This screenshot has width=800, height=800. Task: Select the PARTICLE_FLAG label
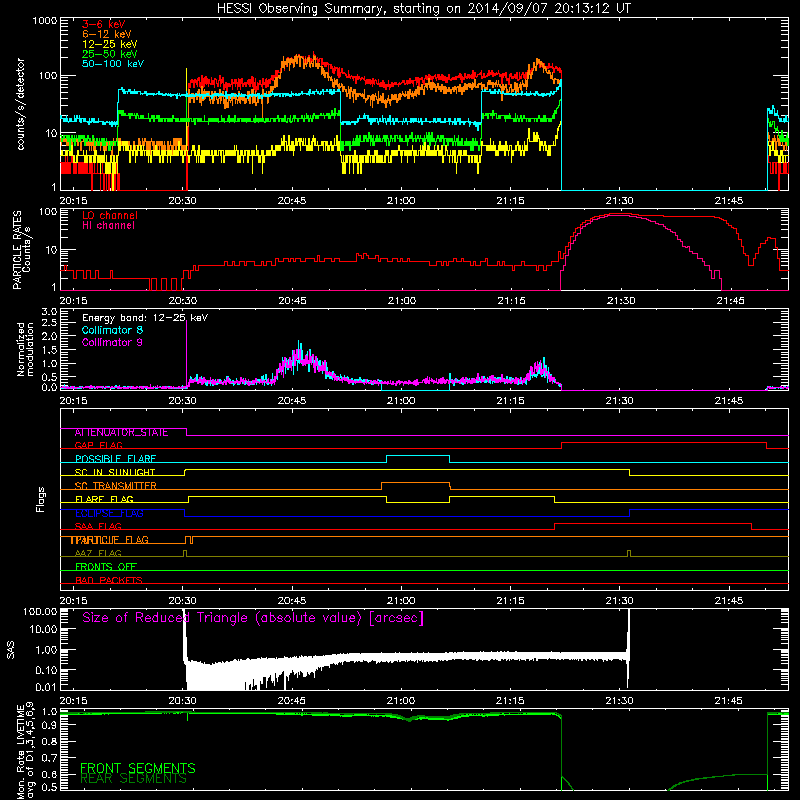click(110, 540)
